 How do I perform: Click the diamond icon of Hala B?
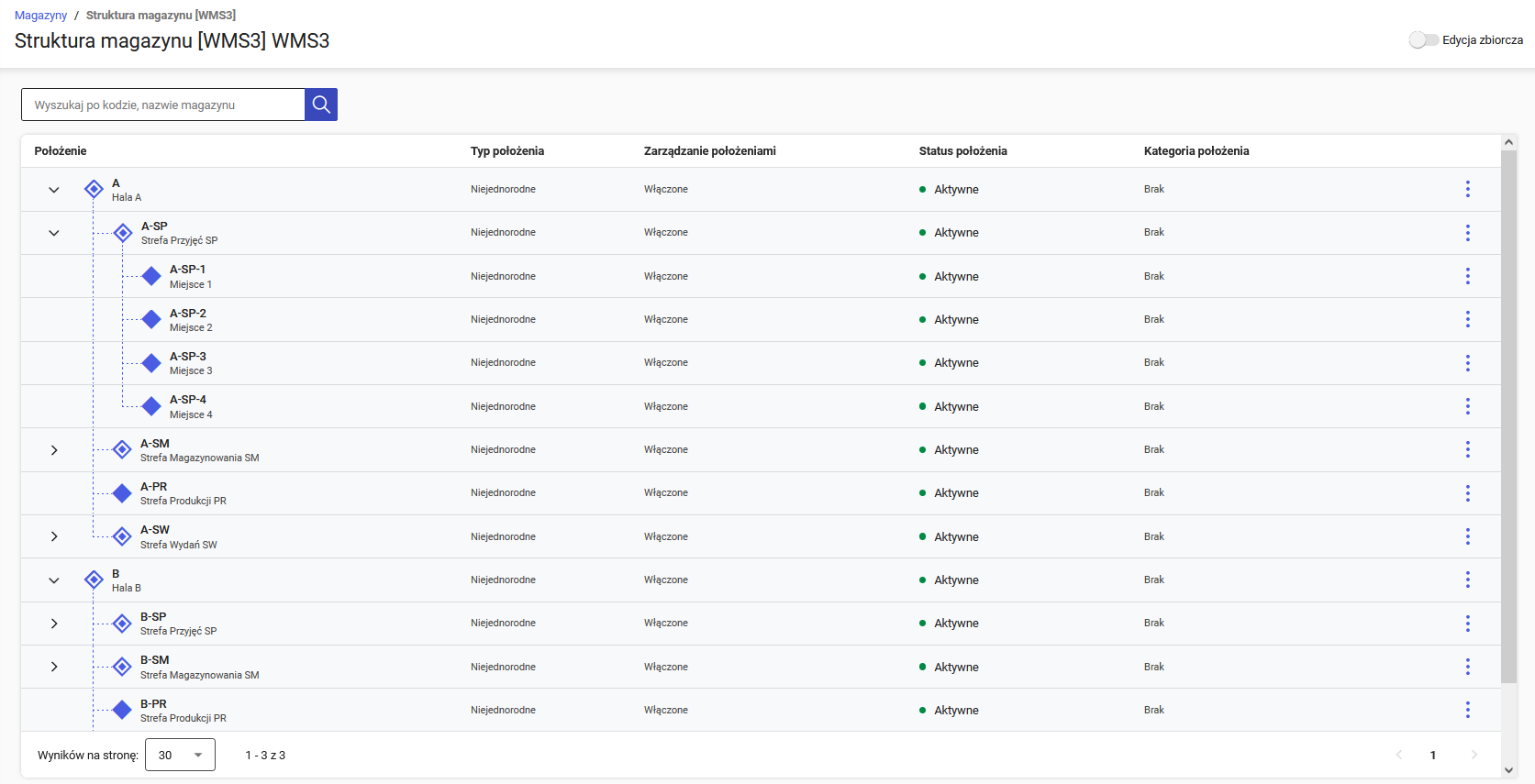[94, 580]
